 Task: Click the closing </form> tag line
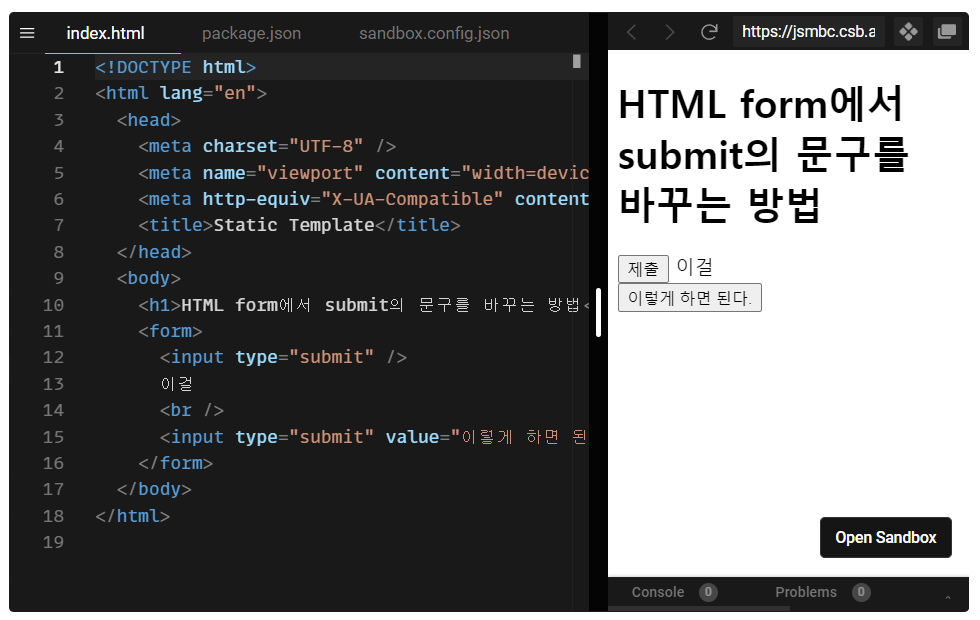[176, 463]
